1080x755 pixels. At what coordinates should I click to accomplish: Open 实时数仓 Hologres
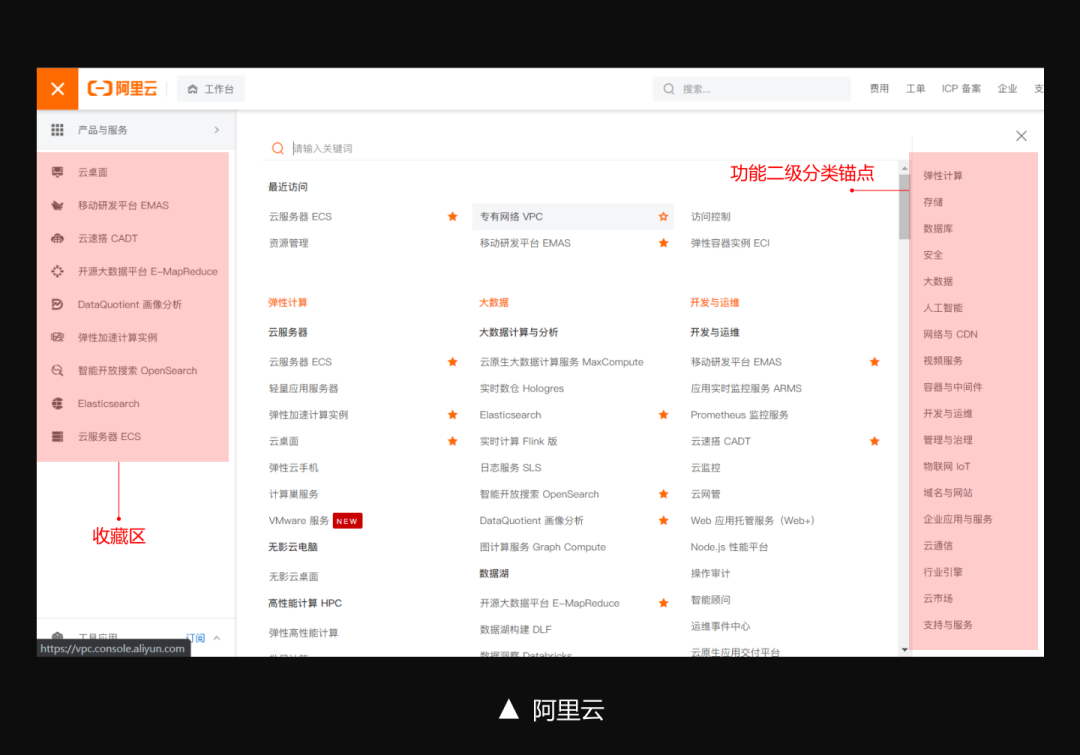tap(521, 389)
